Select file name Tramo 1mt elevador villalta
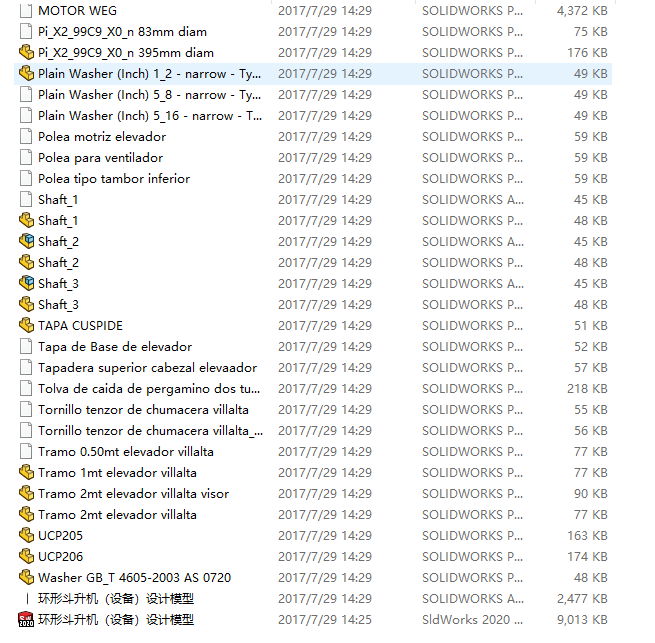The image size is (655, 643). [117, 473]
